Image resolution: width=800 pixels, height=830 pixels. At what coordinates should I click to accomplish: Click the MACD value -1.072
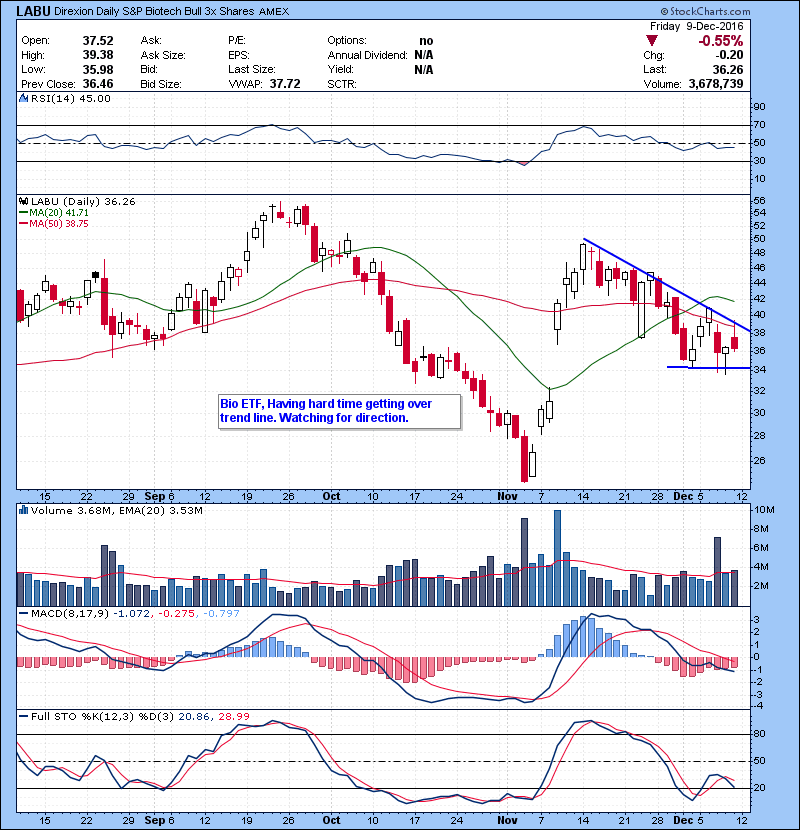tap(131, 614)
